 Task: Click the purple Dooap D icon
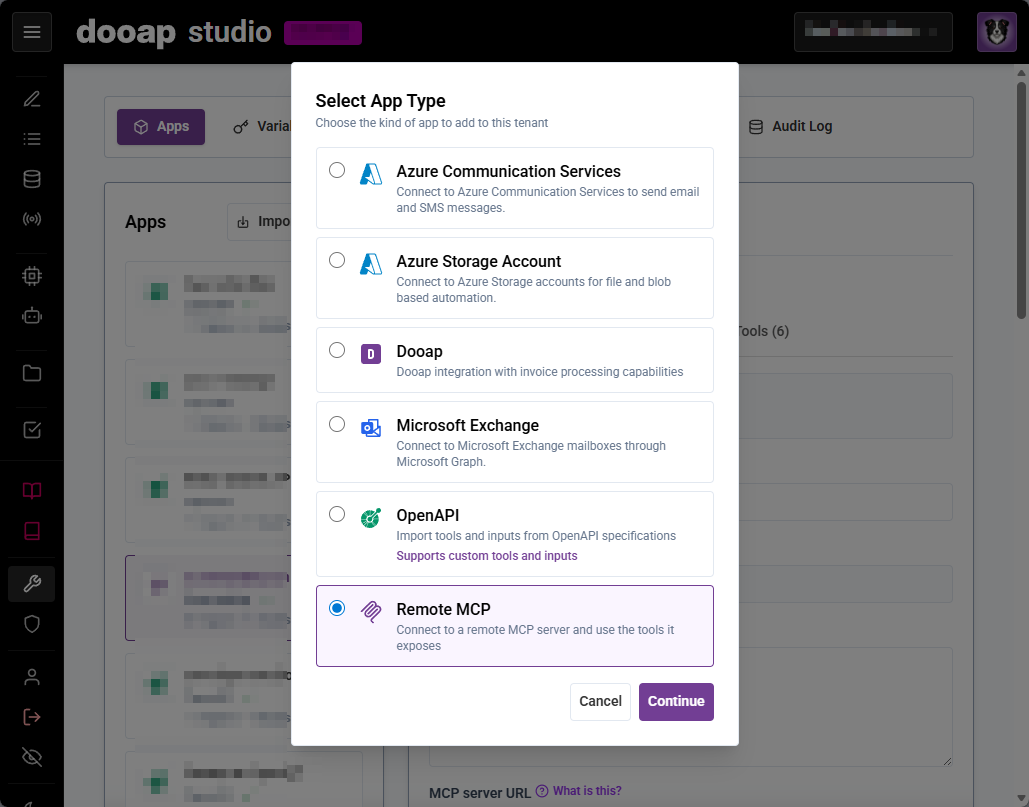(x=371, y=354)
